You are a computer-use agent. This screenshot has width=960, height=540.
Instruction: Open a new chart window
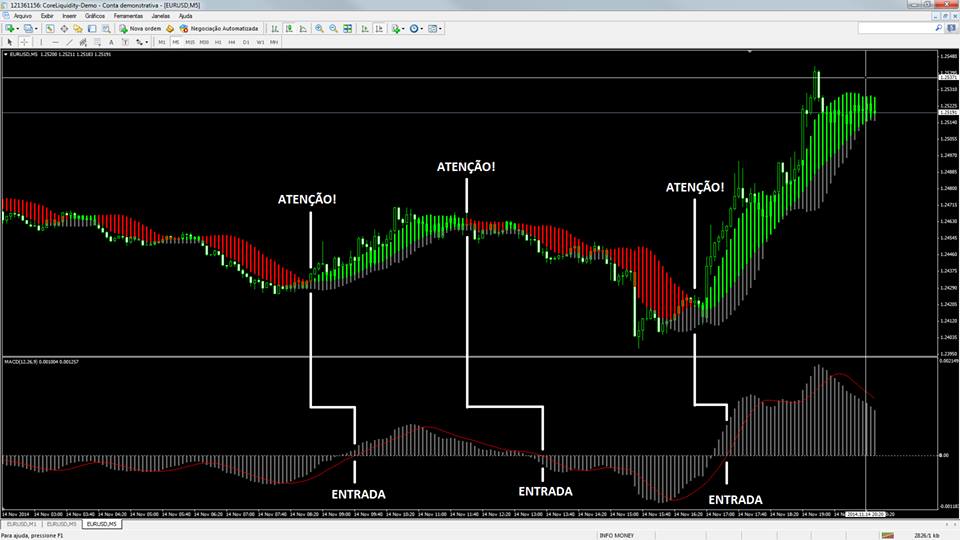point(9,28)
